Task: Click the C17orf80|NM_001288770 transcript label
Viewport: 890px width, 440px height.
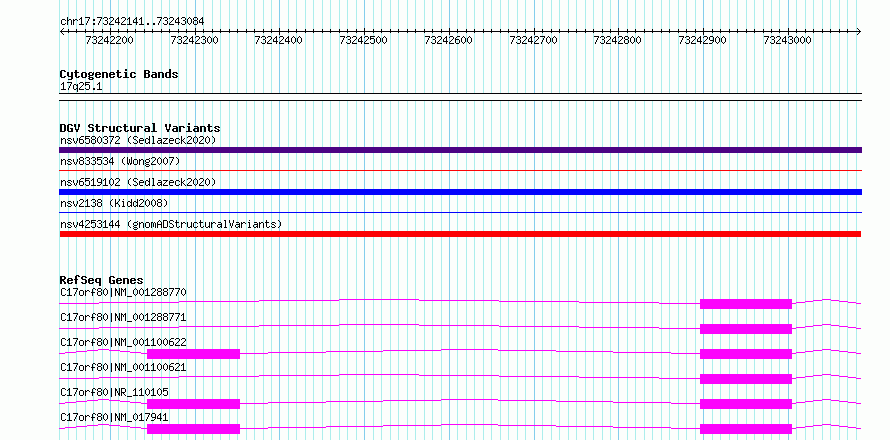Action: (x=123, y=292)
